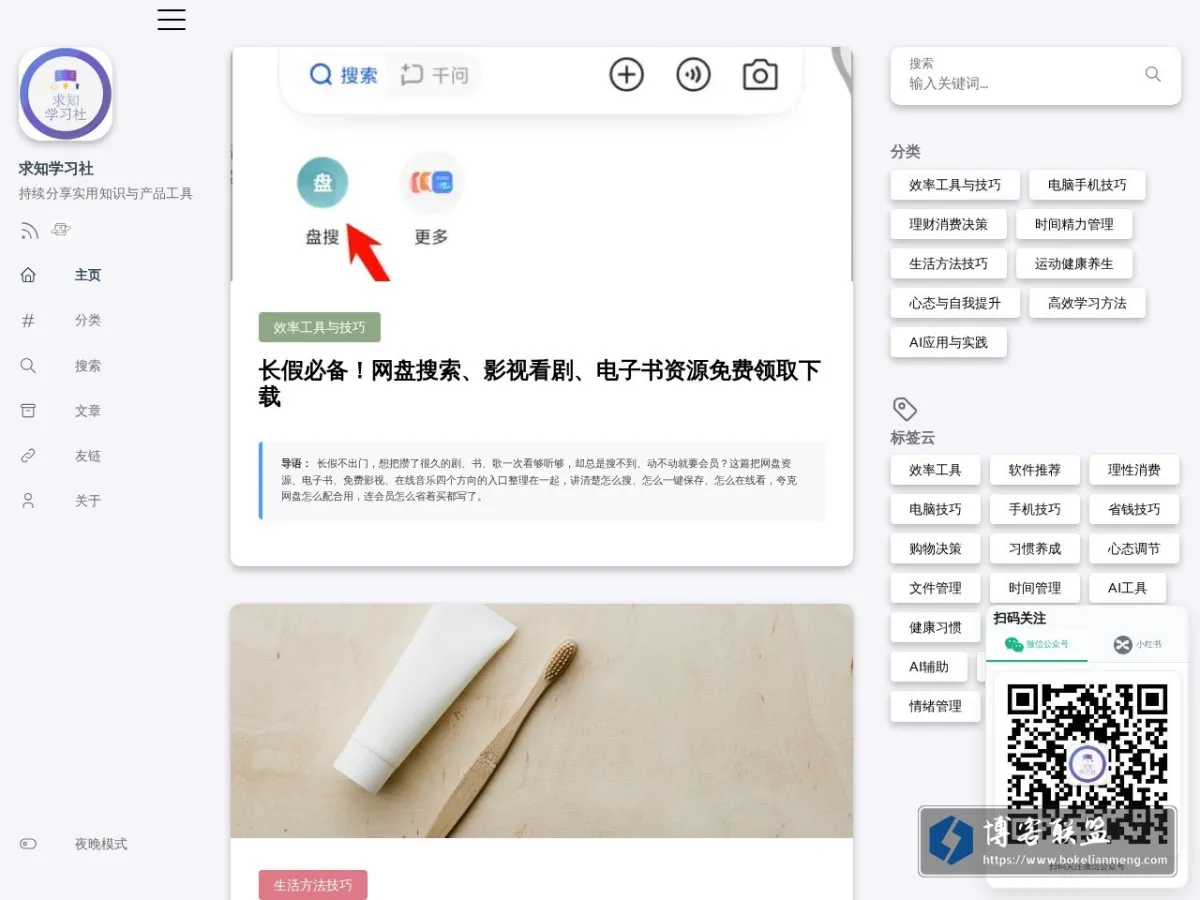Viewport: 1200px width, 900px height.
Task: Click the 情绪管理 tag
Action: [935, 706]
